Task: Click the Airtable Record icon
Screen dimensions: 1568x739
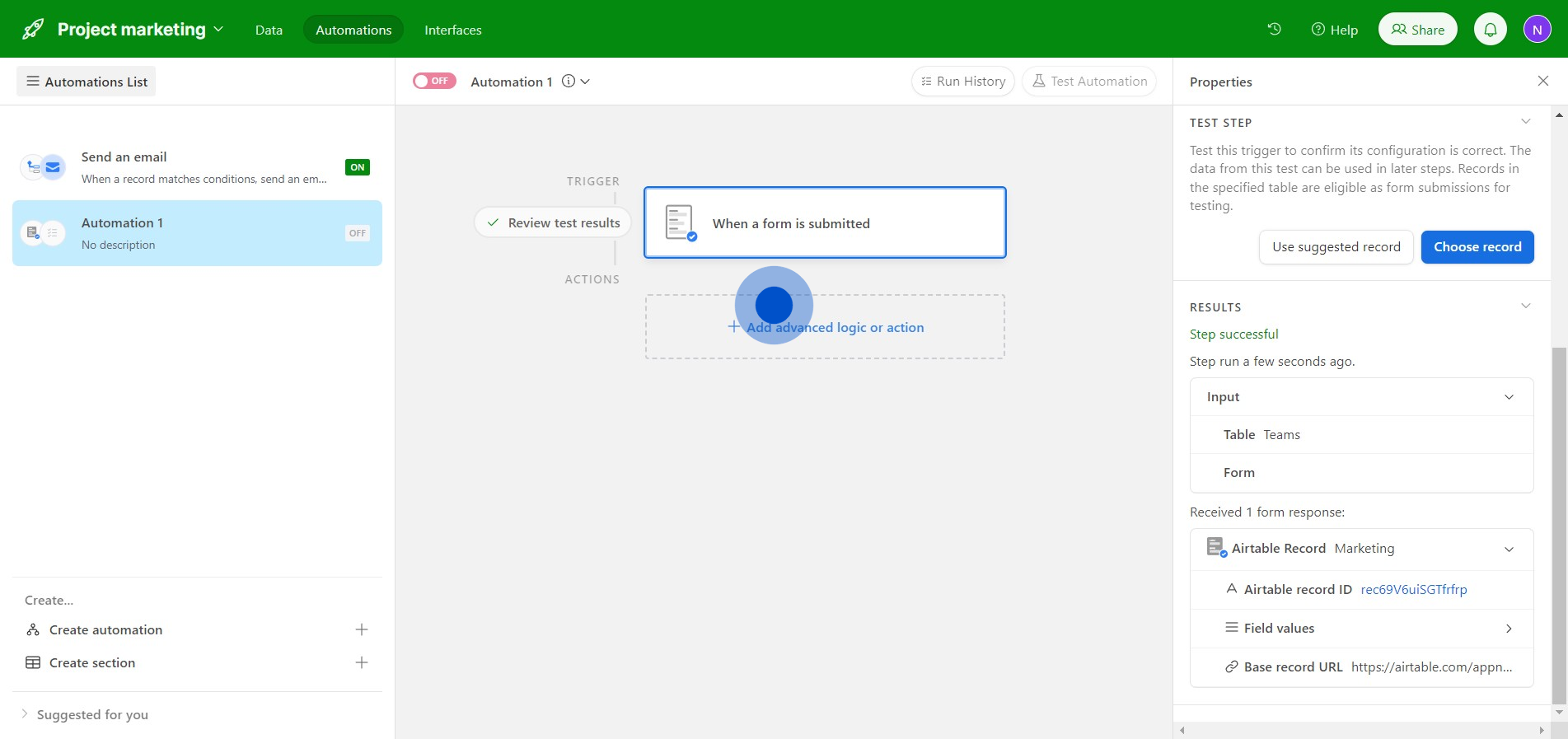Action: 1216,547
